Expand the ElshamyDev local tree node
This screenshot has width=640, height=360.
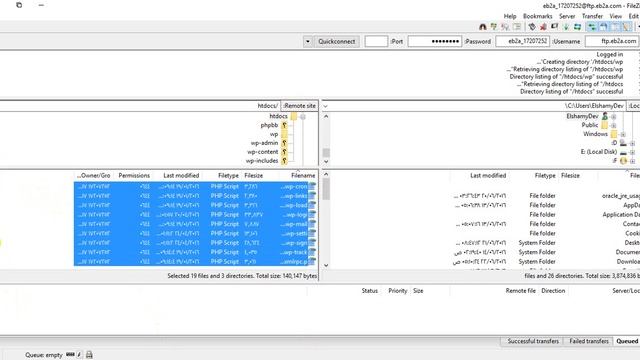click(x=613, y=117)
